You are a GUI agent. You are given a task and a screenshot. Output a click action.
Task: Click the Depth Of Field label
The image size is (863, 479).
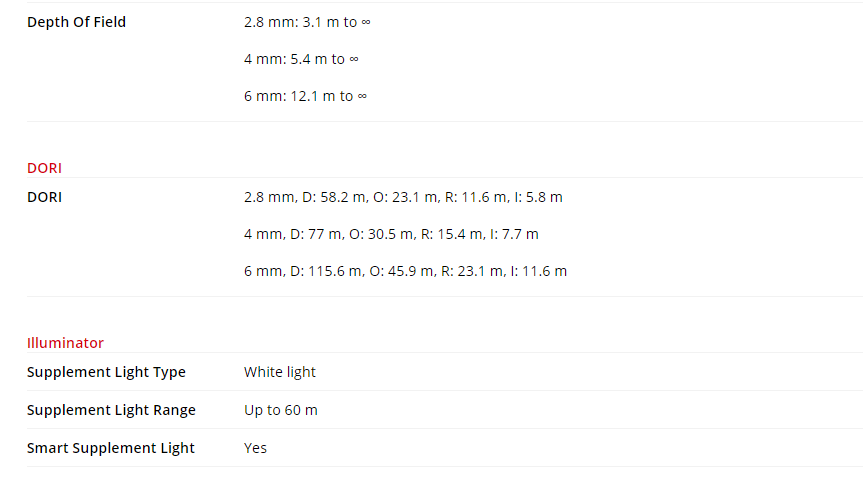[76, 22]
